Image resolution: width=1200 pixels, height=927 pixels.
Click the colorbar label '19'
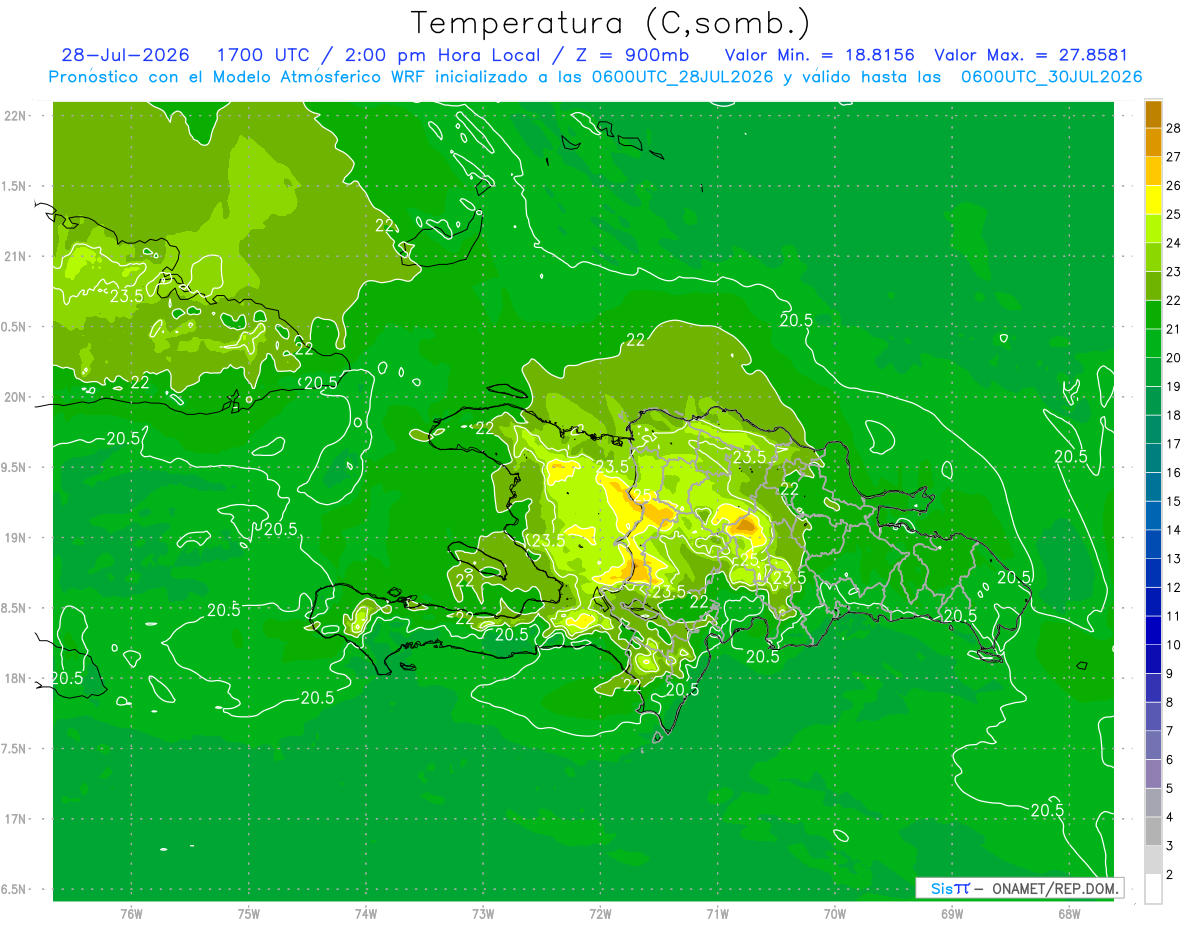coord(1174,386)
